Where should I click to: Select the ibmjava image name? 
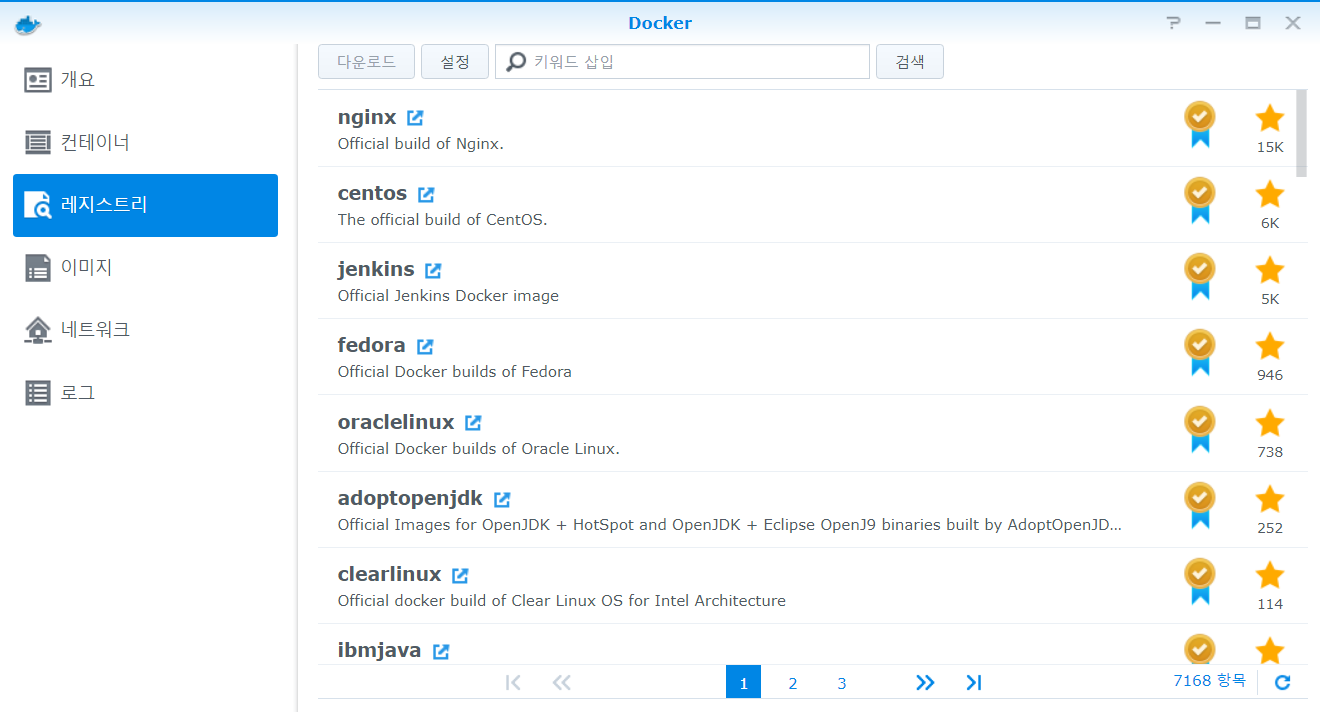(380, 651)
